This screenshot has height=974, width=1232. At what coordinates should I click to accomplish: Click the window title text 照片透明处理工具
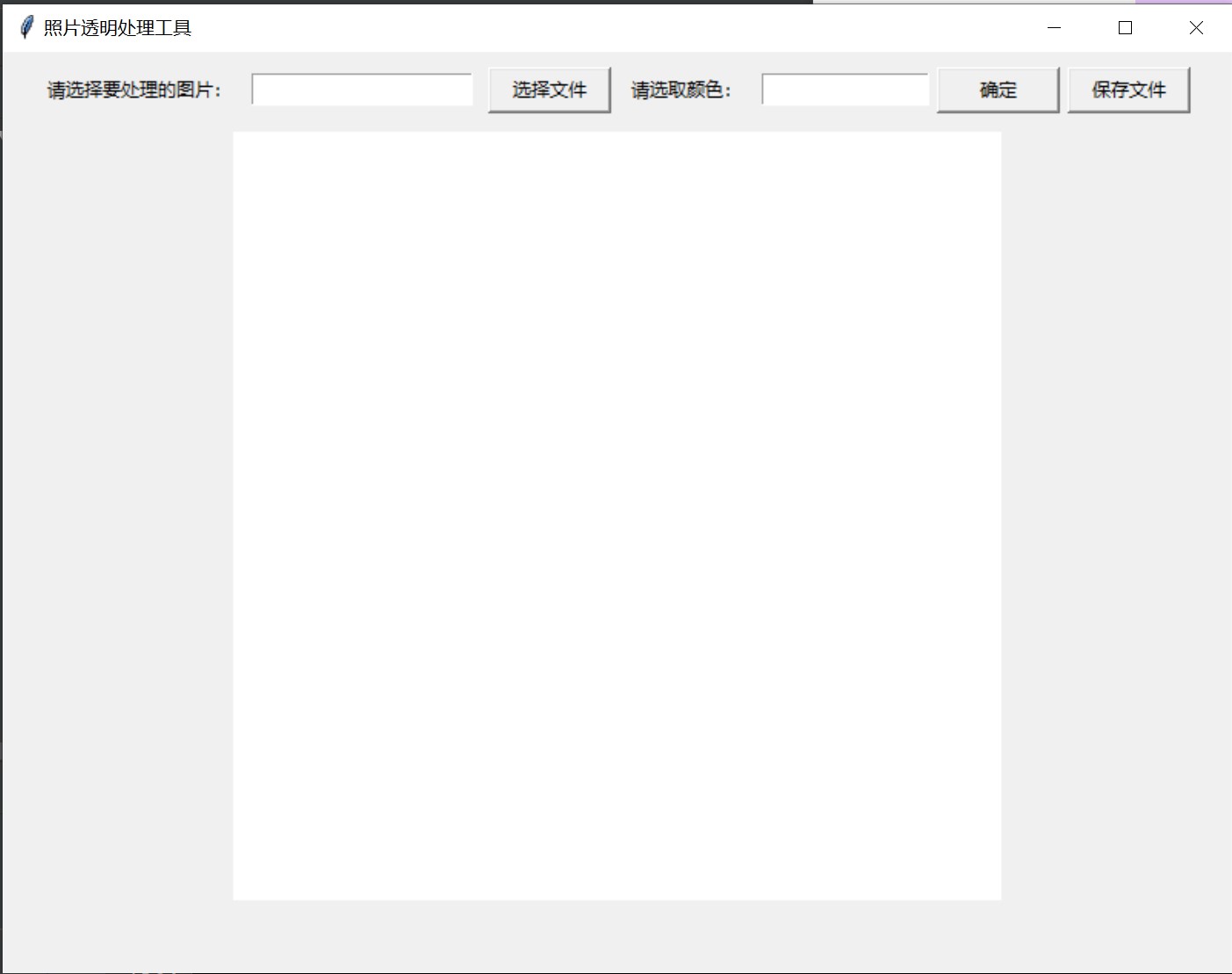pyautogui.click(x=113, y=27)
